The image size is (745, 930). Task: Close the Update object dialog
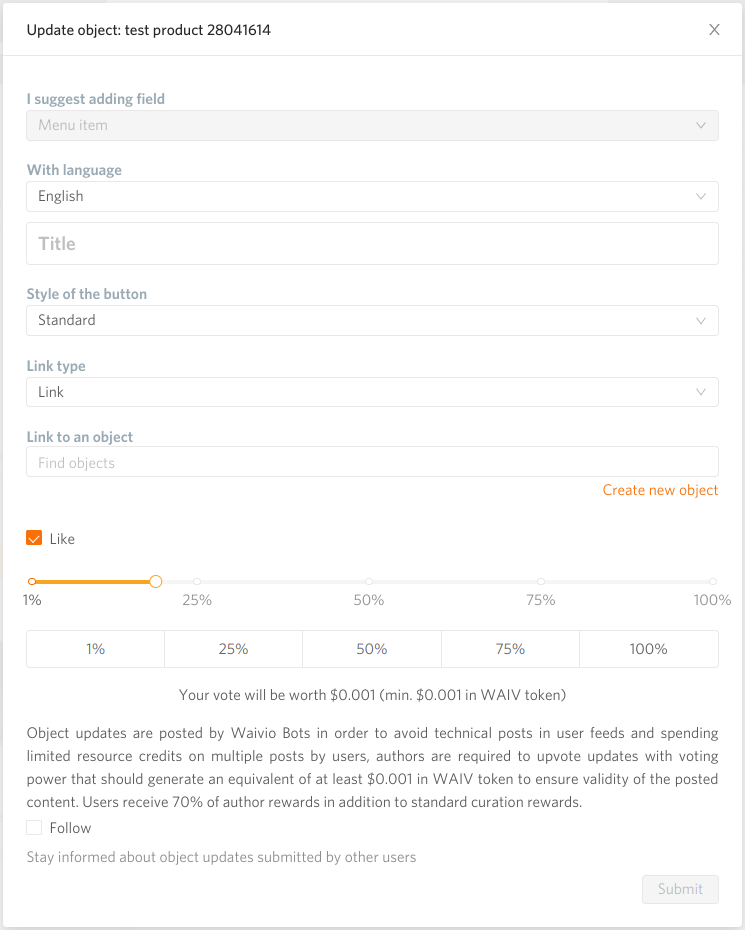pyautogui.click(x=714, y=30)
